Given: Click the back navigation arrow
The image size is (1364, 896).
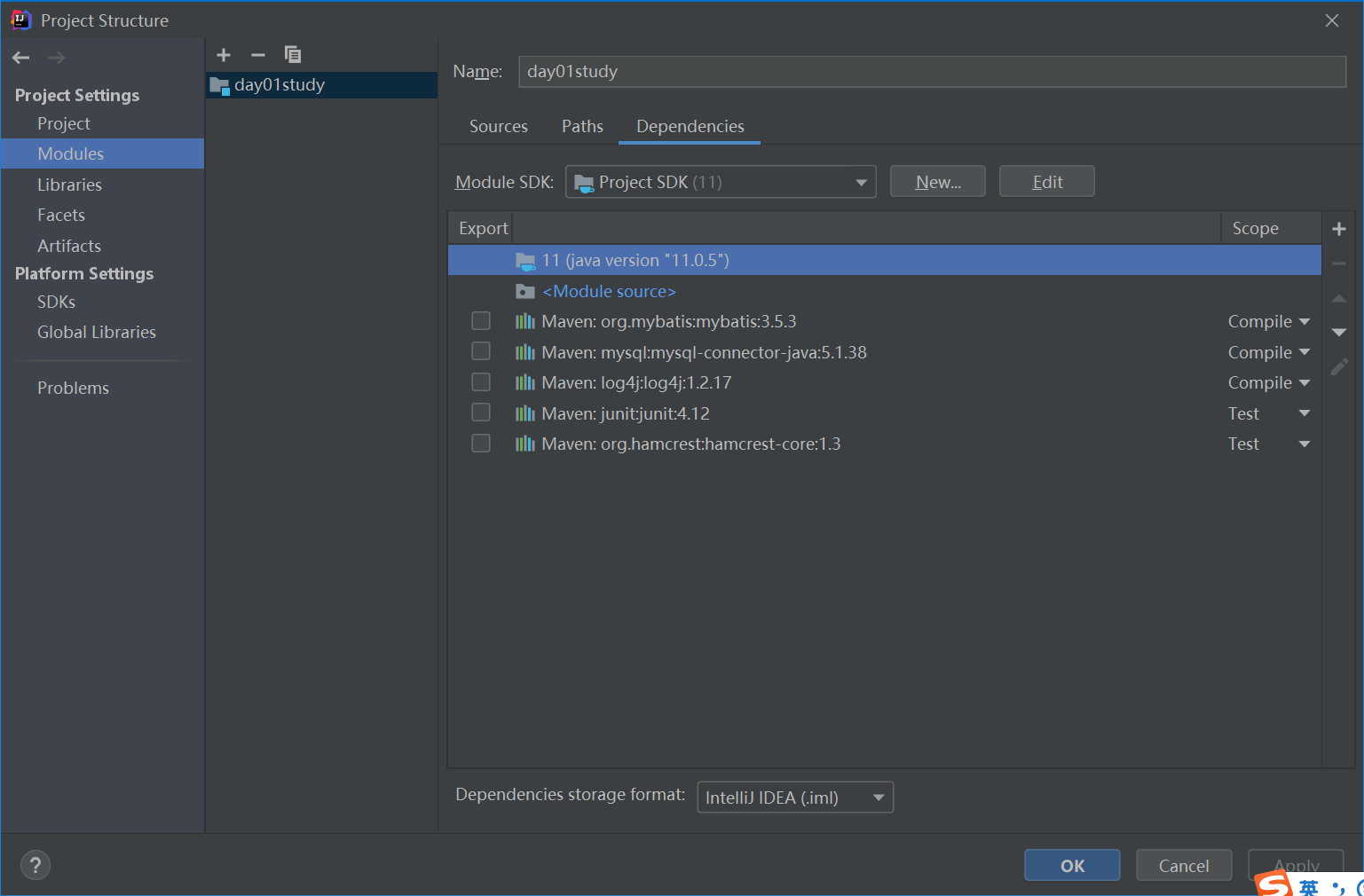Looking at the screenshot, I should click(21, 58).
